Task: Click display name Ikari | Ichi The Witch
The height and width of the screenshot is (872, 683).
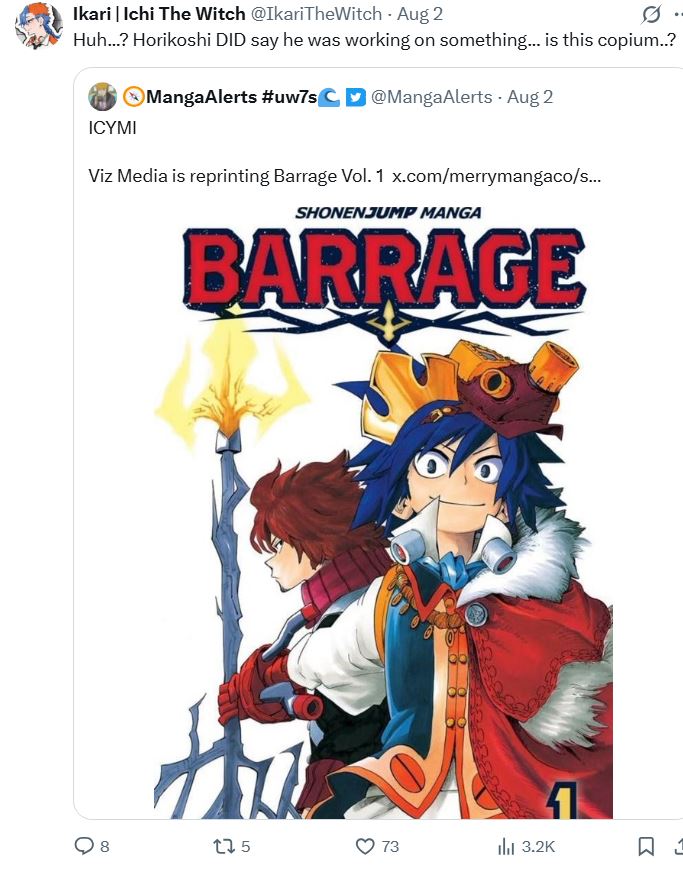Action: pyautogui.click(x=159, y=14)
